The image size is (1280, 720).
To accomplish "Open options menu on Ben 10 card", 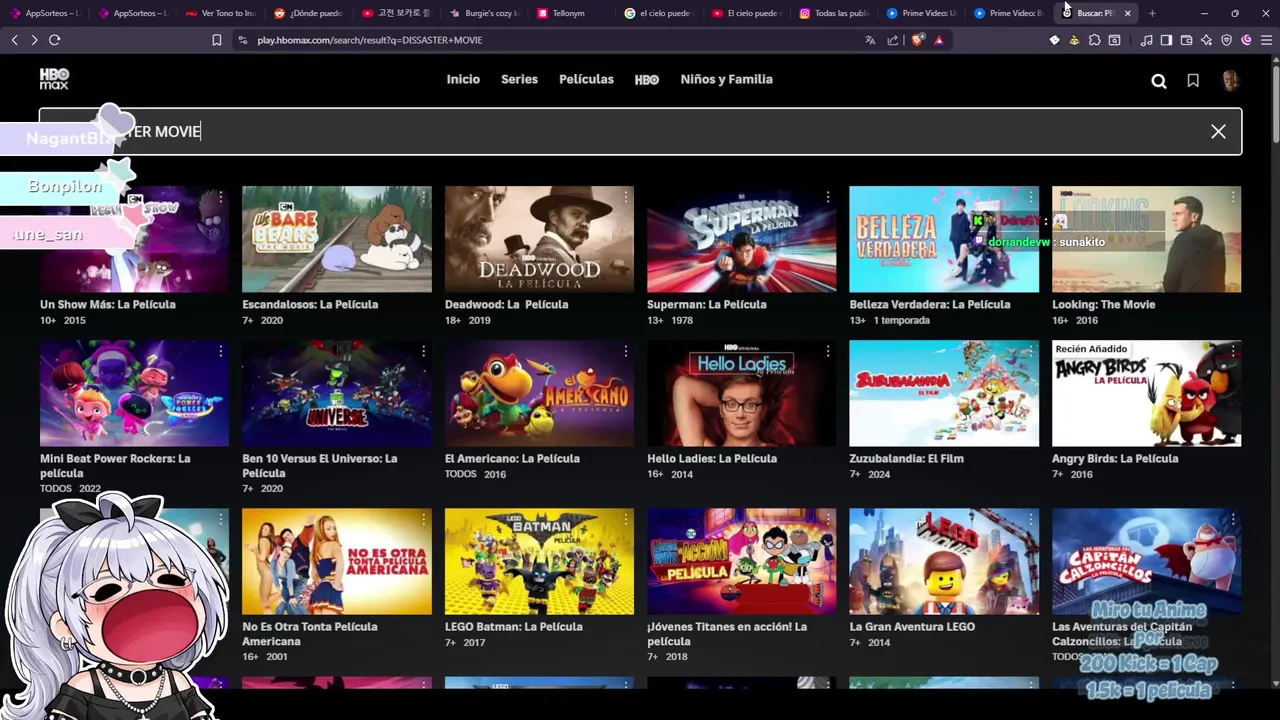I will pos(423,351).
